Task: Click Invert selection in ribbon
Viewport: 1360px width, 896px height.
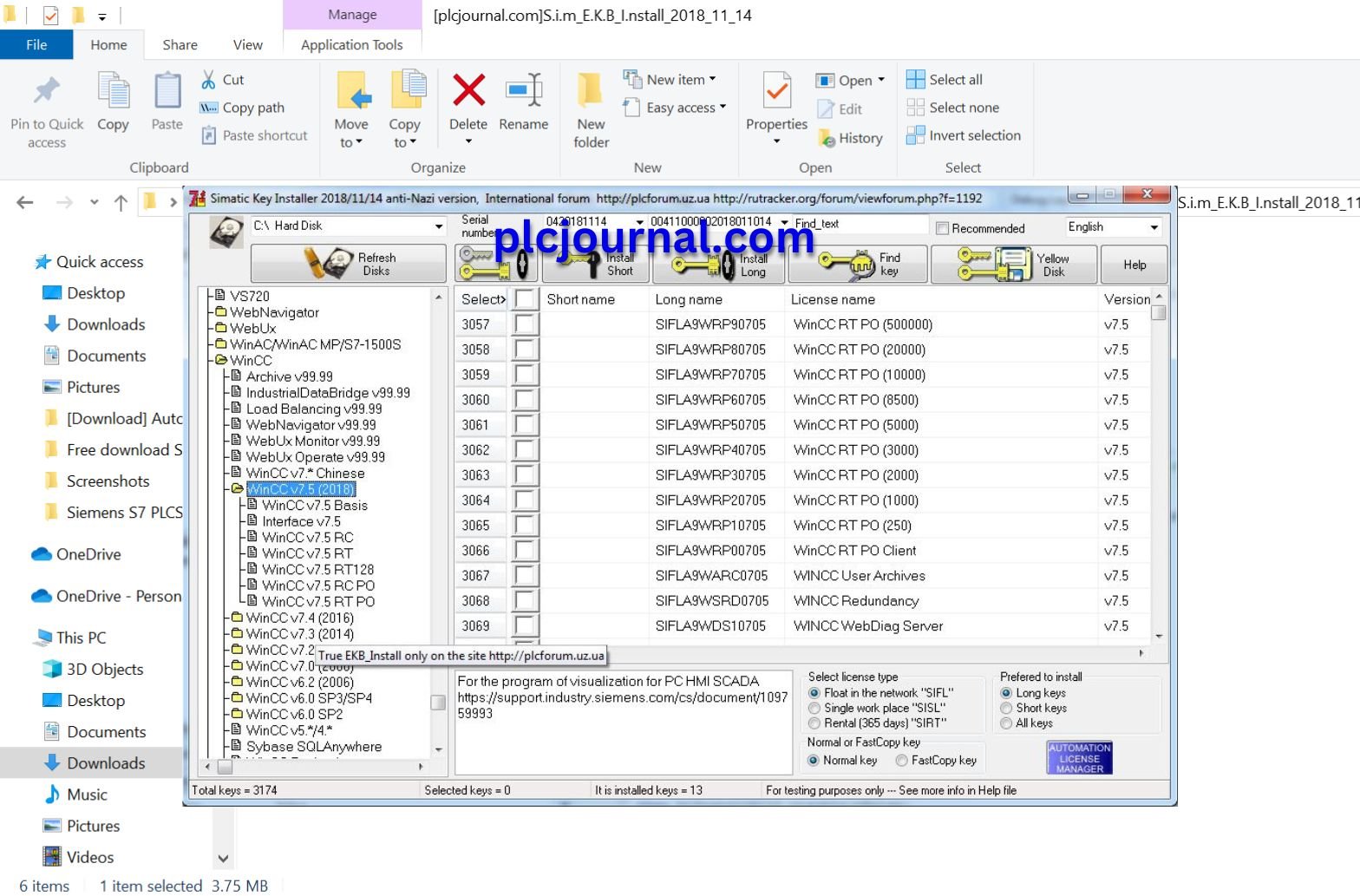Action: [964, 135]
